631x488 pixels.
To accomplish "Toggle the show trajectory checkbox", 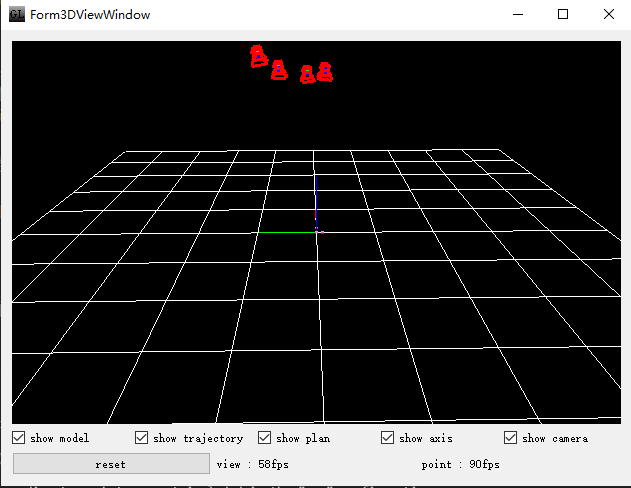I will point(141,438).
